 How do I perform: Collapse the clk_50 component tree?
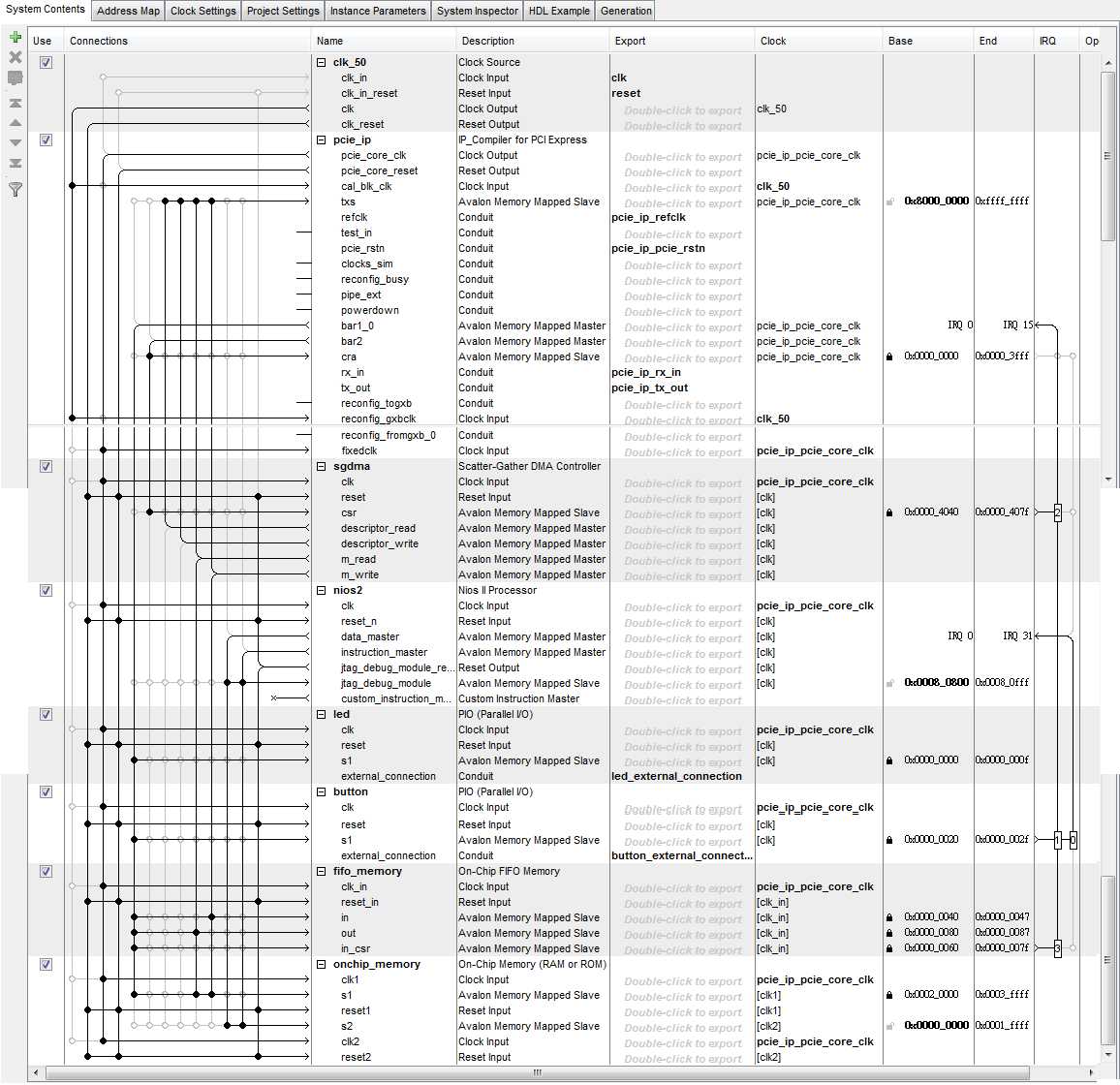[x=322, y=62]
